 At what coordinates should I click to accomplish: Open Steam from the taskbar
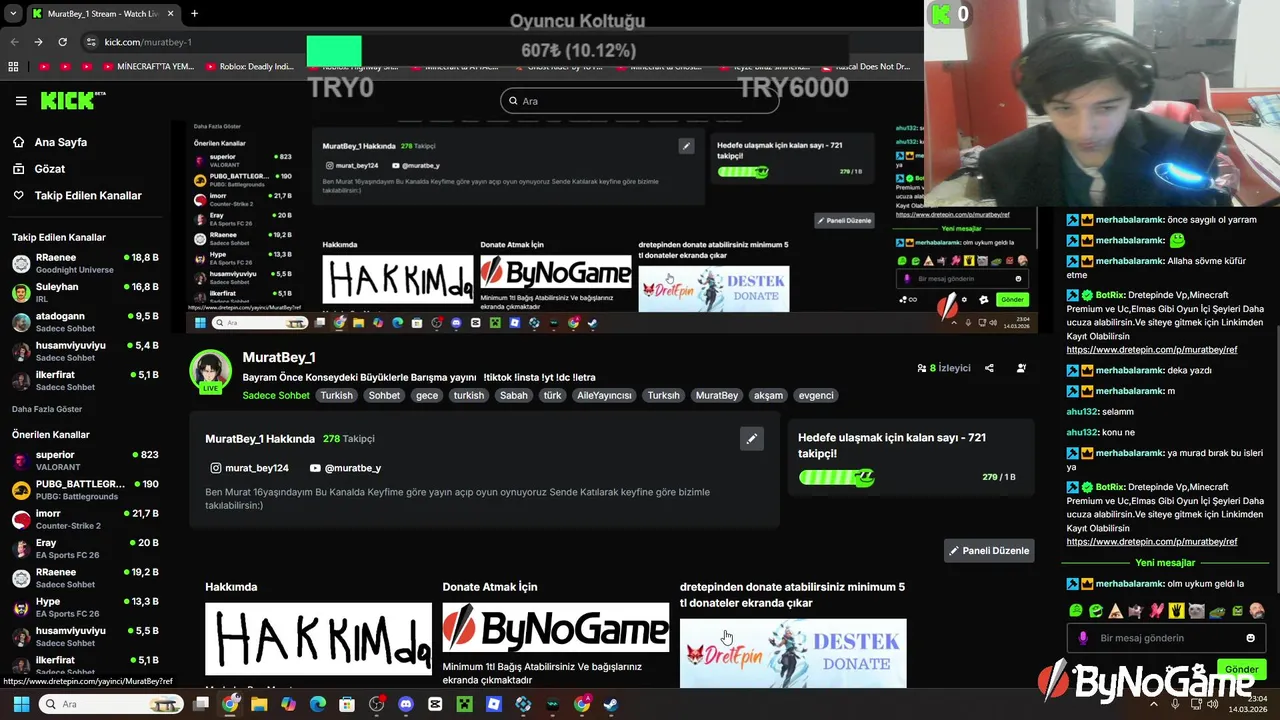click(611, 704)
